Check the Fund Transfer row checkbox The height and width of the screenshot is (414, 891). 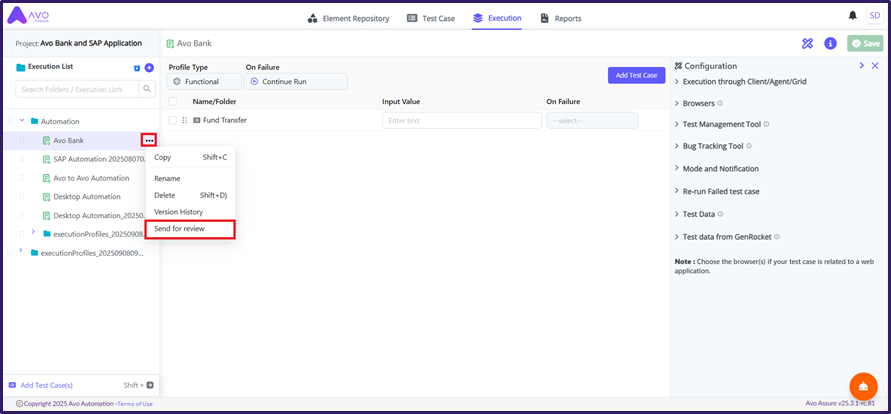[x=173, y=120]
